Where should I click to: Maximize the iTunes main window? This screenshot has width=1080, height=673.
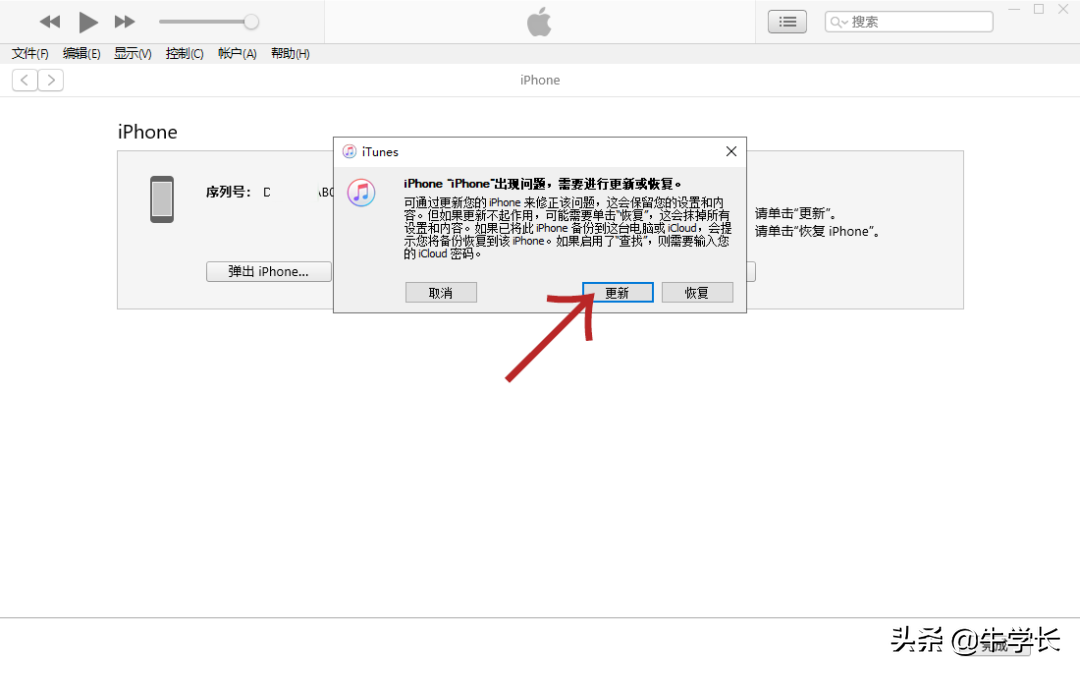[1039, 9]
